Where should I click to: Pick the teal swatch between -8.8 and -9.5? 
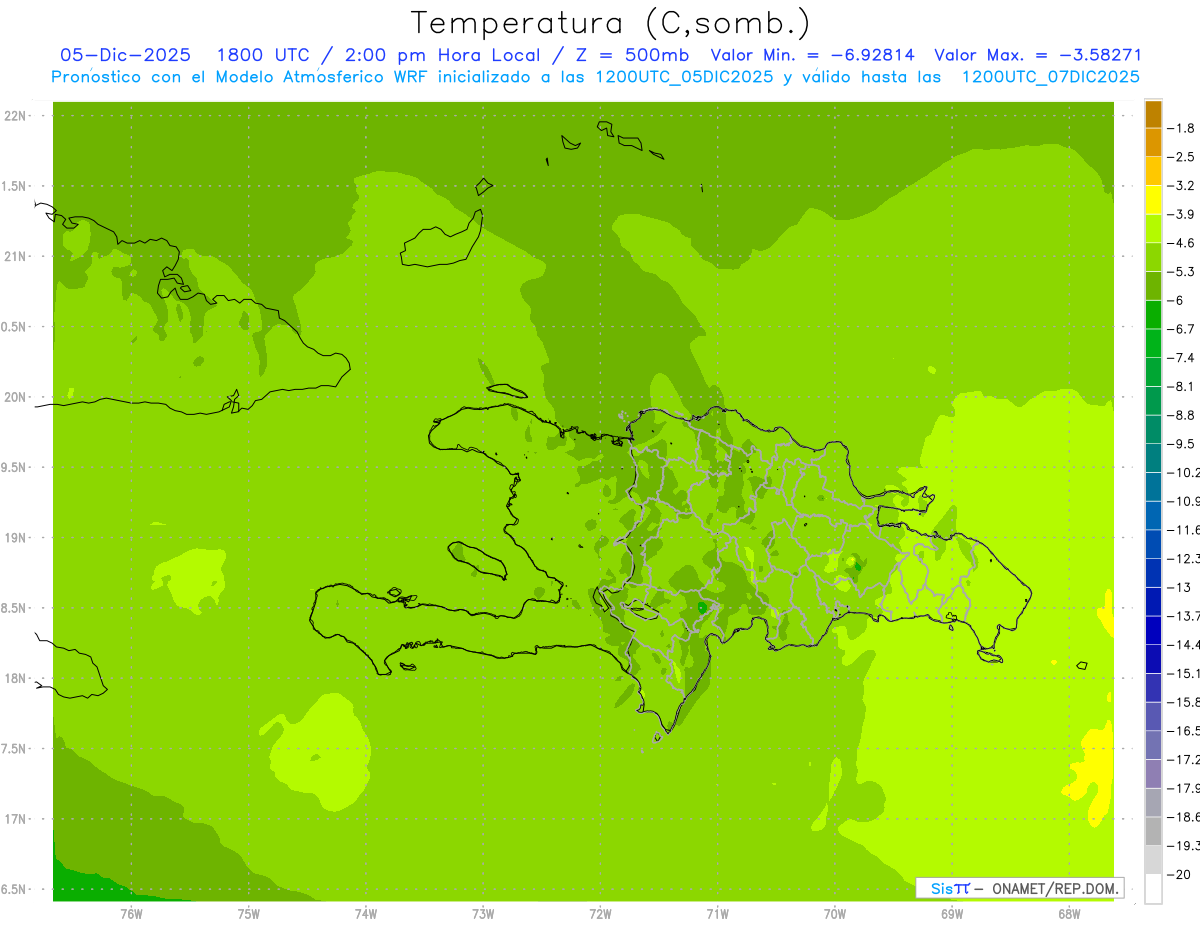(x=1153, y=429)
